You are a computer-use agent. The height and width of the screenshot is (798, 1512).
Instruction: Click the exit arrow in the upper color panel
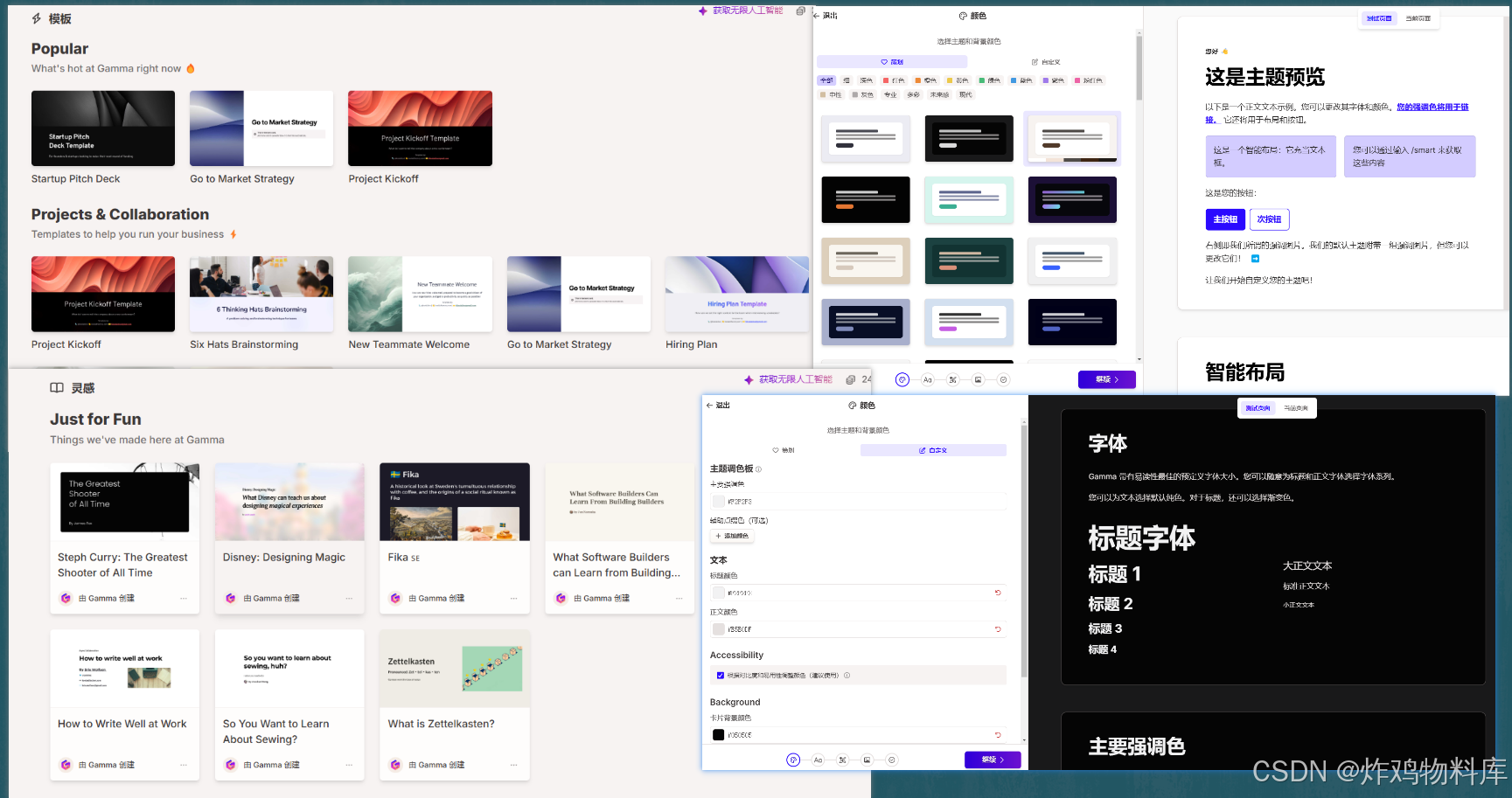coord(817,16)
